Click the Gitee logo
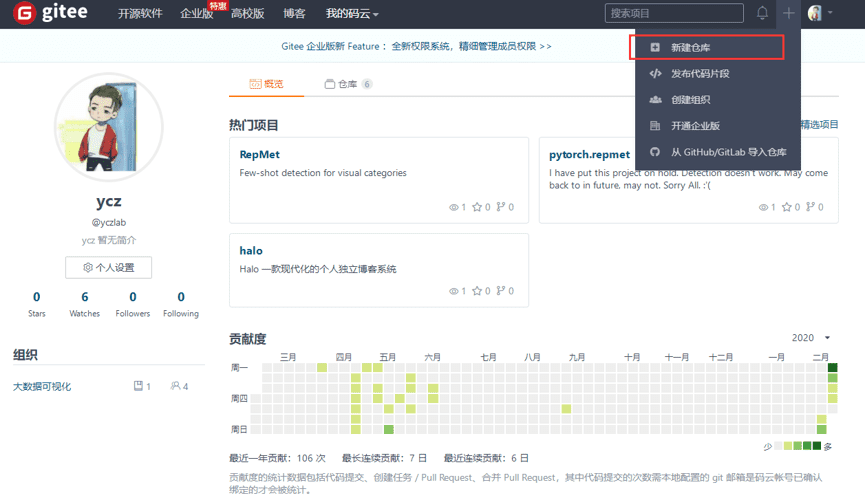This screenshot has height=500, width=865. [x=50, y=13]
